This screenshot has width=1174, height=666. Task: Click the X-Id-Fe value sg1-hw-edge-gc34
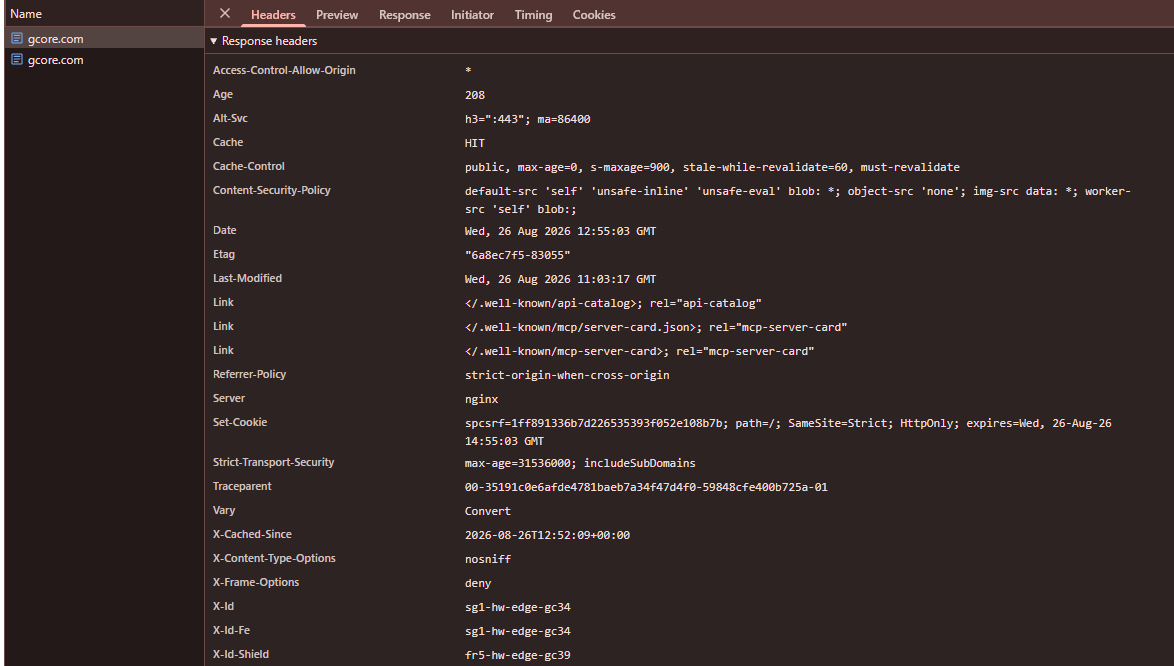(x=517, y=631)
